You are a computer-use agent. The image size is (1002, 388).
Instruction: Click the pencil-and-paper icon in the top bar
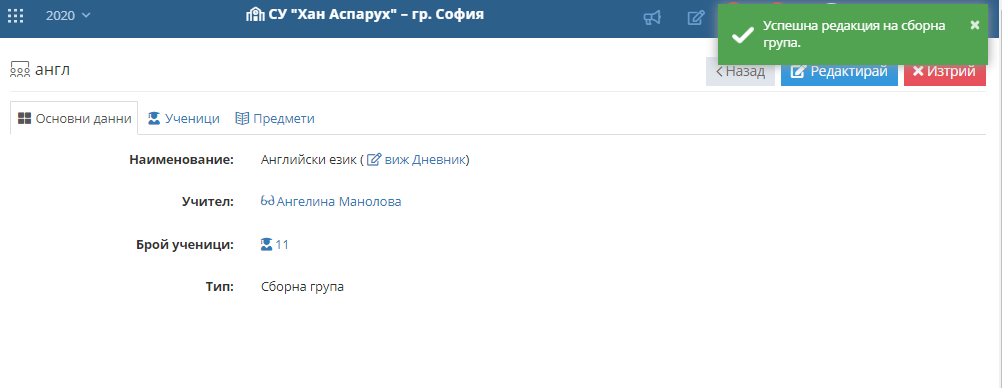[696, 18]
